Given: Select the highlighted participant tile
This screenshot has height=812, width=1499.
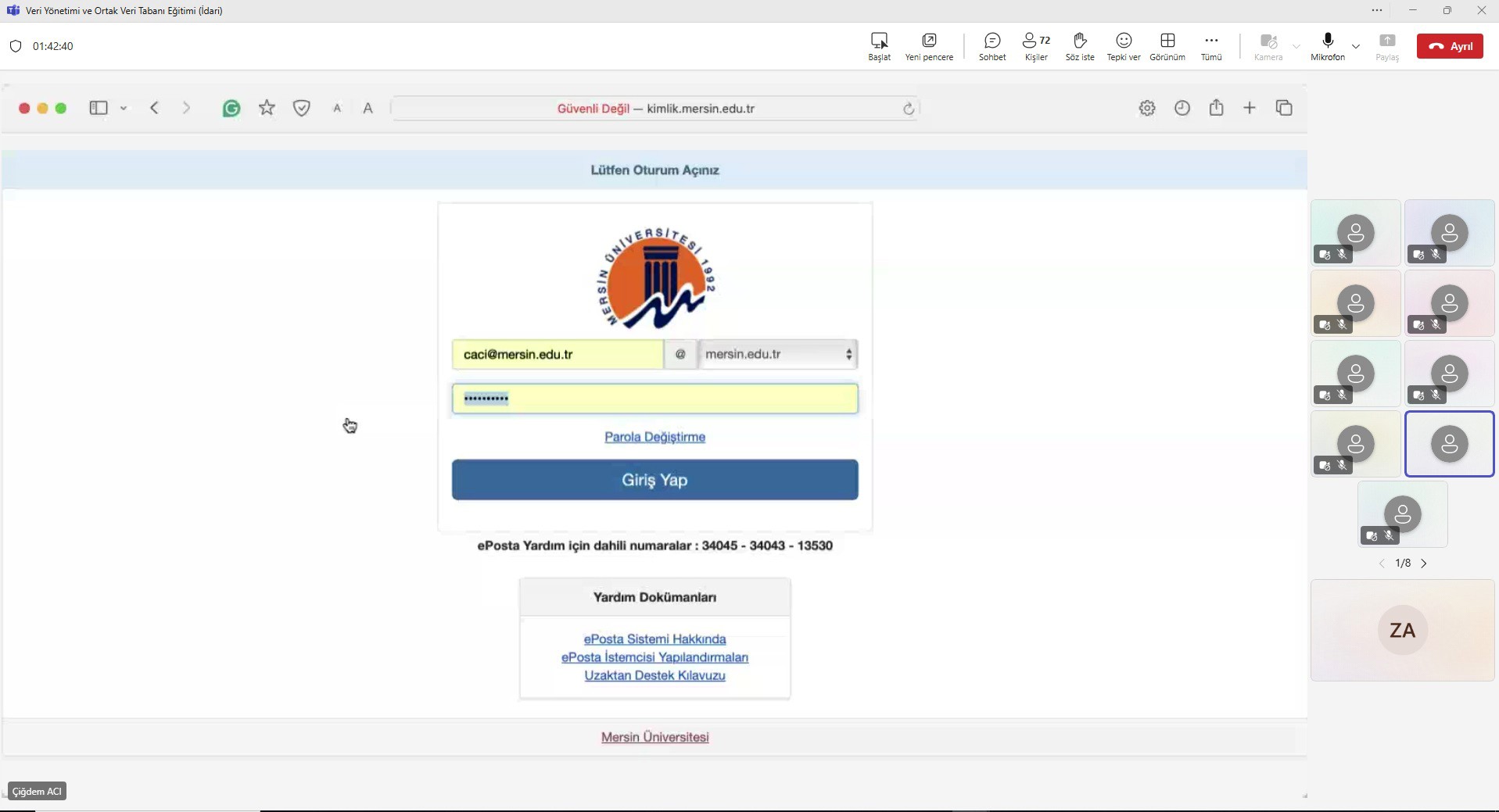Looking at the screenshot, I should point(1449,444).
